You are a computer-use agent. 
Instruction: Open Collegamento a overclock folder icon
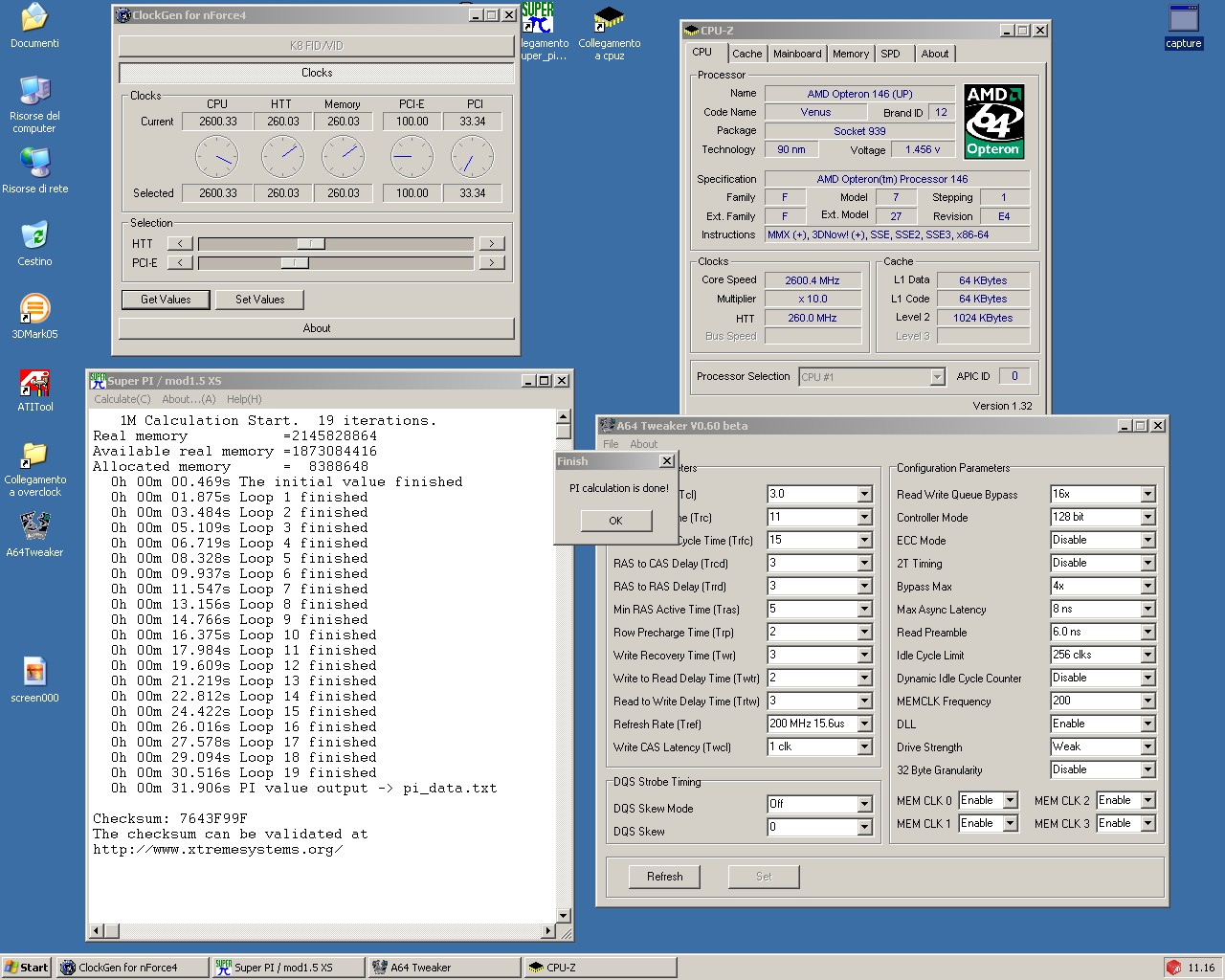pos(34,468)
